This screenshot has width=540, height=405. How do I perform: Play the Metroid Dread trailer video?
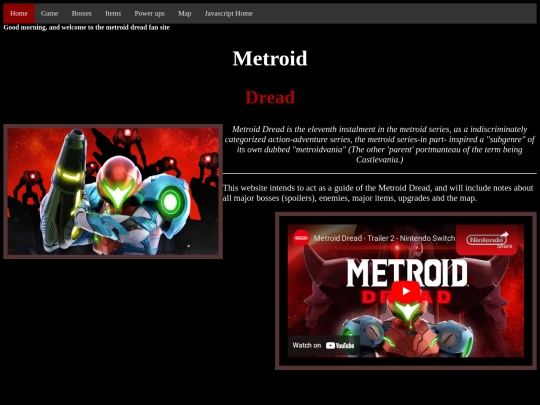(x=406, y=291)
